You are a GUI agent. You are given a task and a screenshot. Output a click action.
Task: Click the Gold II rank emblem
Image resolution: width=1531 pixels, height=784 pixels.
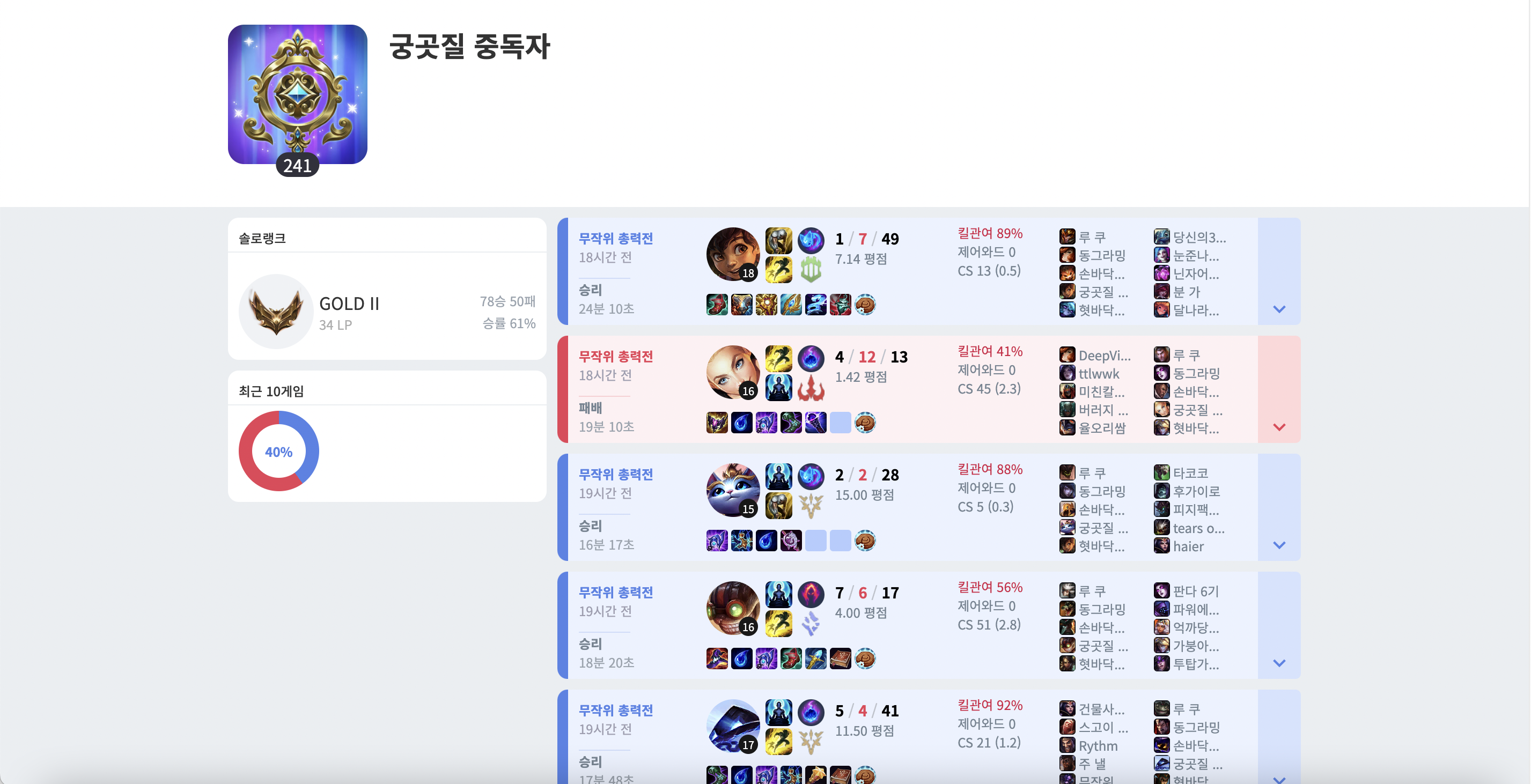coord(276,312)
